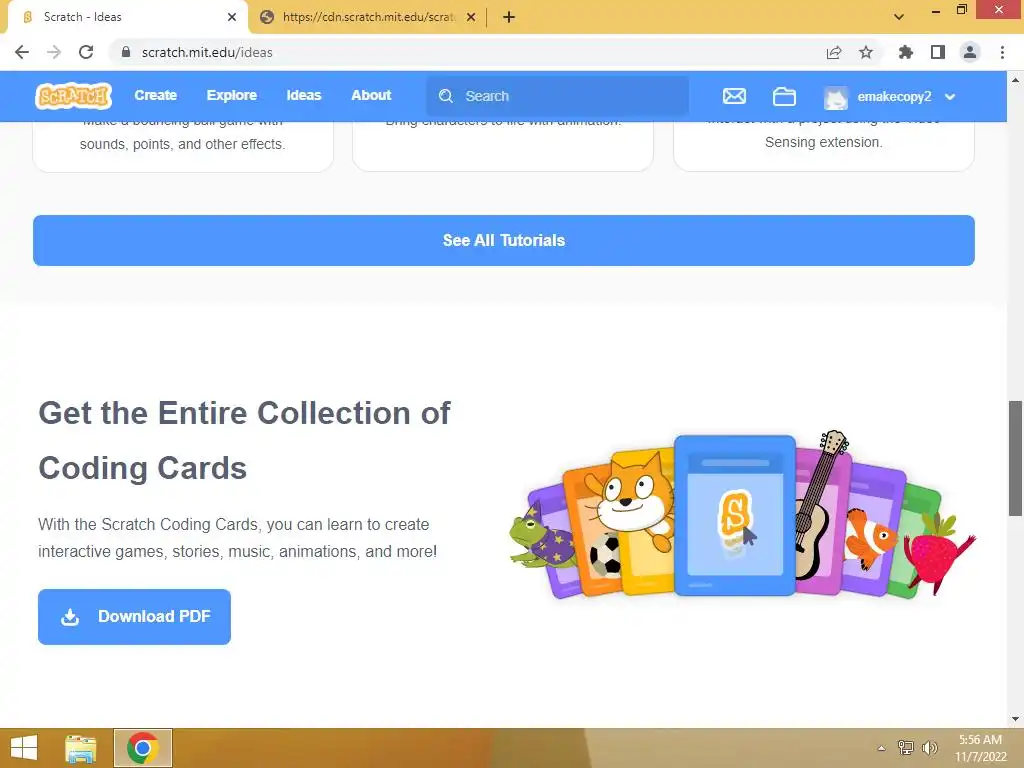The image size is (1024, 768).
Task: Open a new browser tab
Action: (509, 17)
